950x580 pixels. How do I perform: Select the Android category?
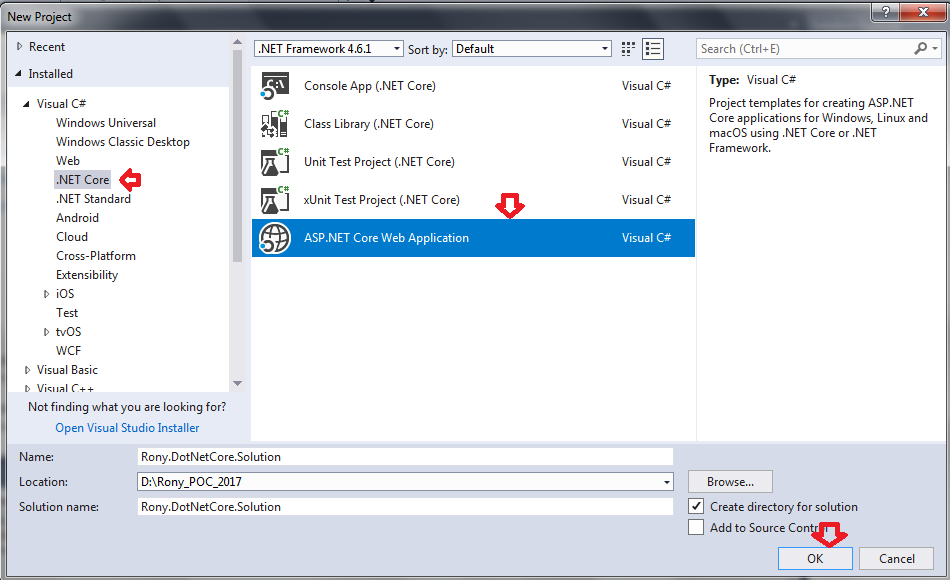78,218
